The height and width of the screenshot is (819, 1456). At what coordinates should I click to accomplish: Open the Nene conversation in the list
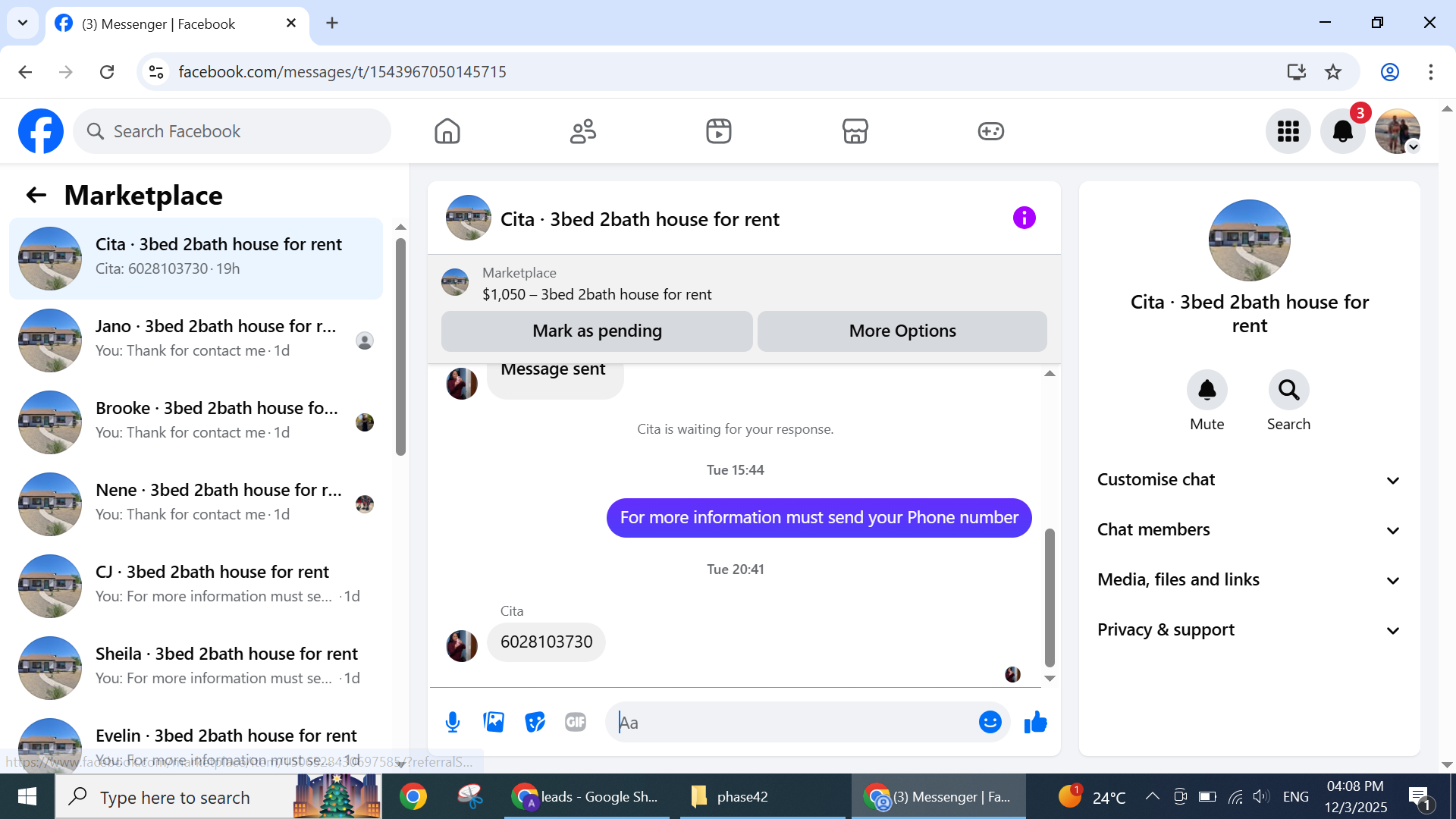196,504
